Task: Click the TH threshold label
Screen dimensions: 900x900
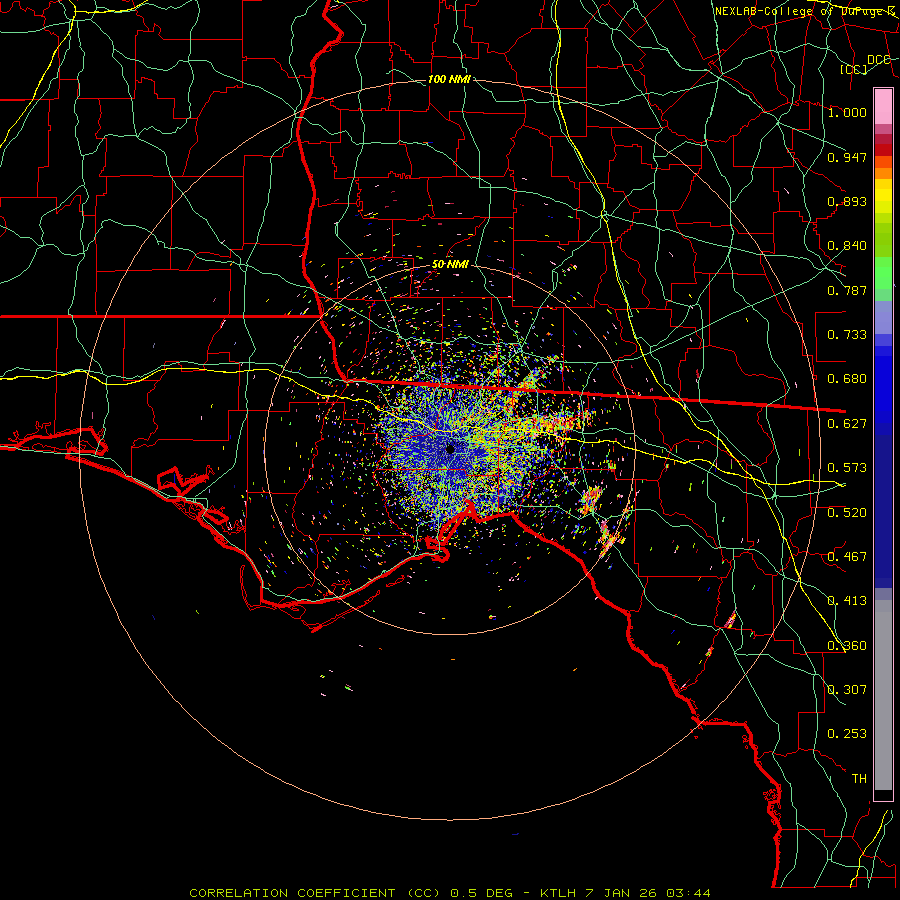Action: (x=859, y=779)
